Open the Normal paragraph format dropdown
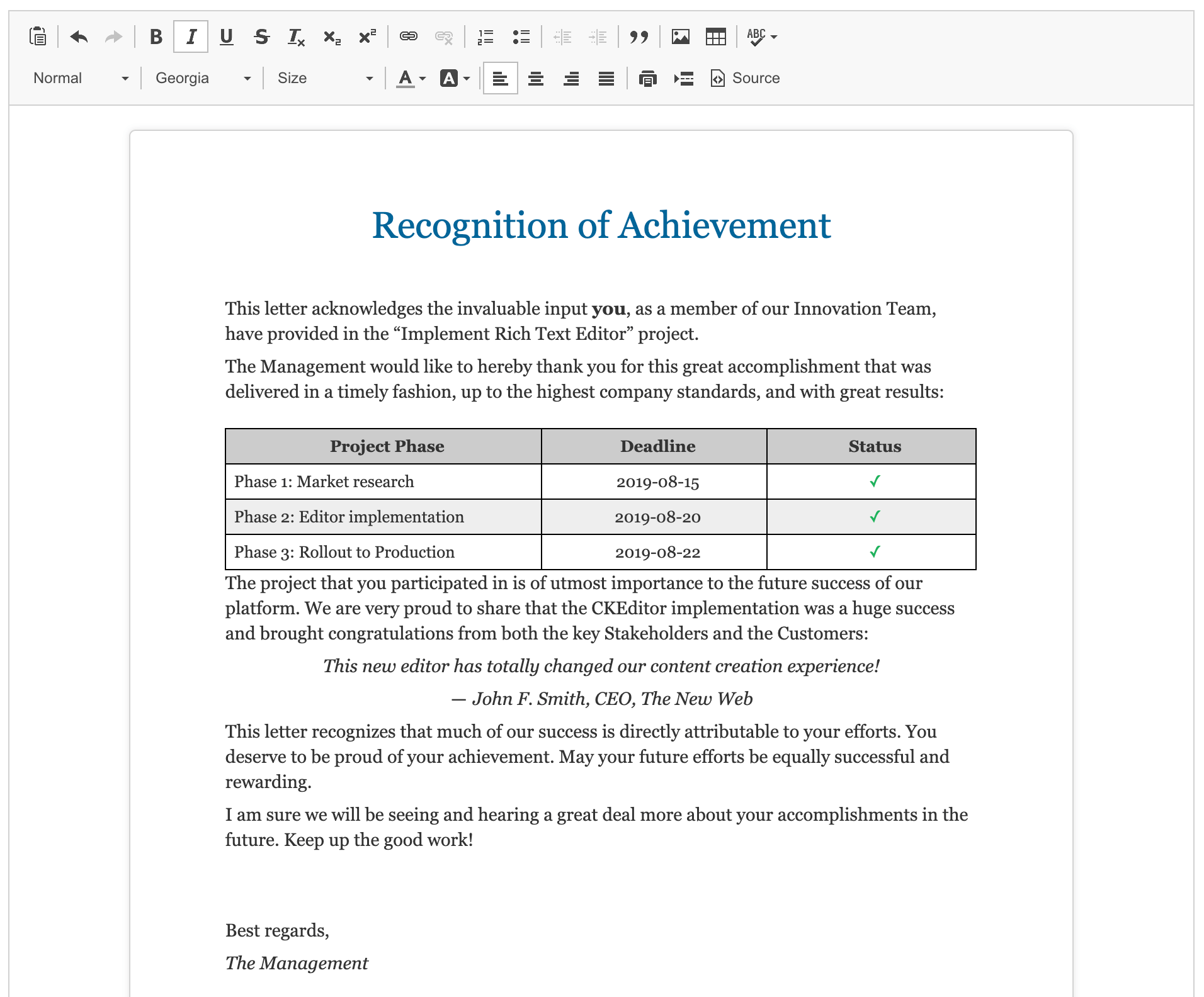Image resolution: width=1204 pixels, height=997 pixels. pos(81,78)
